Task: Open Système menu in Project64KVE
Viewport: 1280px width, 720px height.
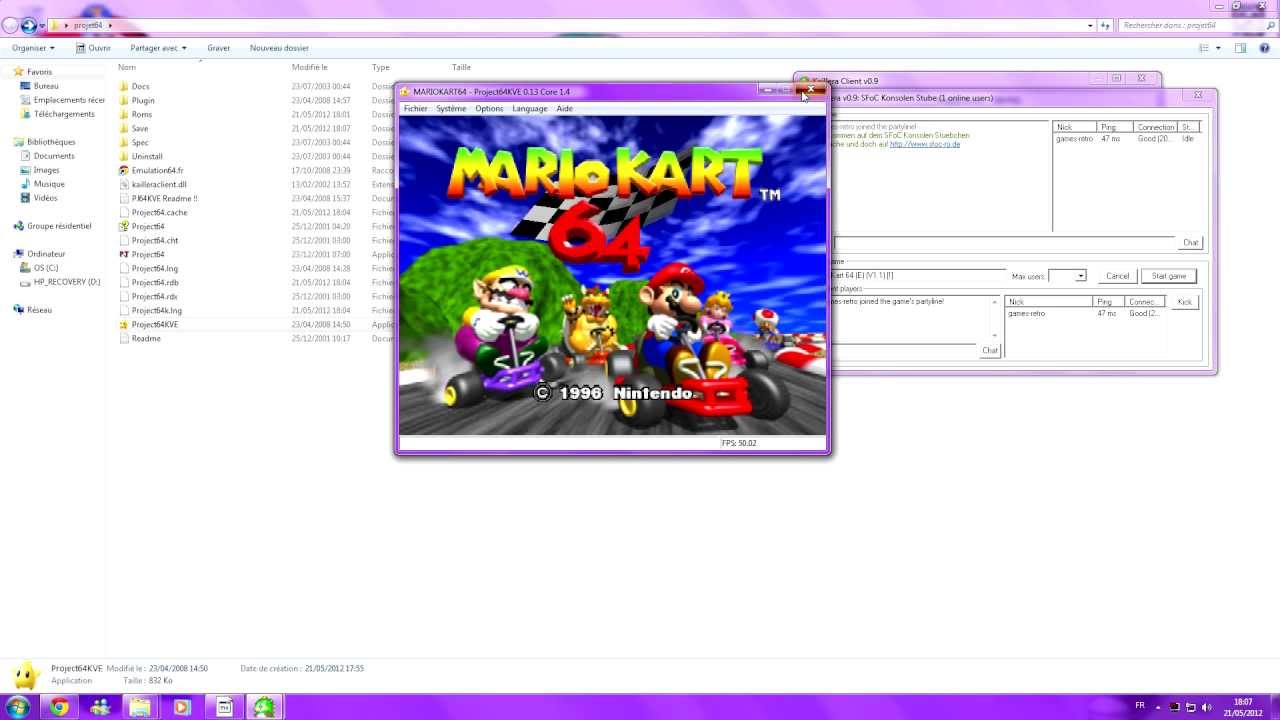Action: (x=451, y=108)
